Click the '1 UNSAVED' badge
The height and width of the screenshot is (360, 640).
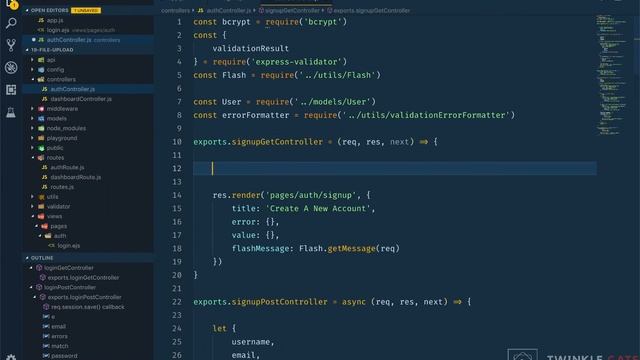click(x=86, y=10)
